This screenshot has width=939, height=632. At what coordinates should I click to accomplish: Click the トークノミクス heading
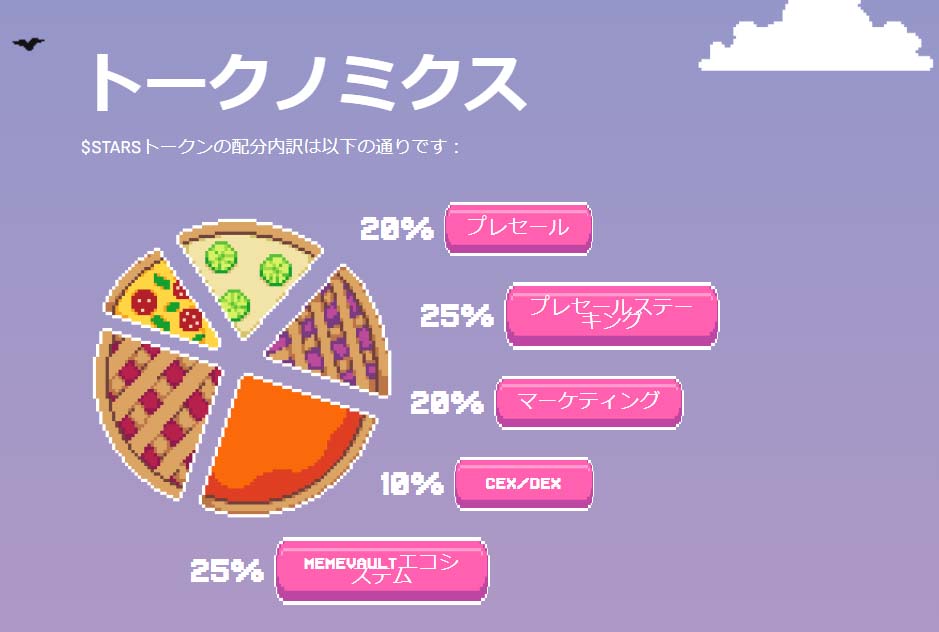click(x=306, y=82)
